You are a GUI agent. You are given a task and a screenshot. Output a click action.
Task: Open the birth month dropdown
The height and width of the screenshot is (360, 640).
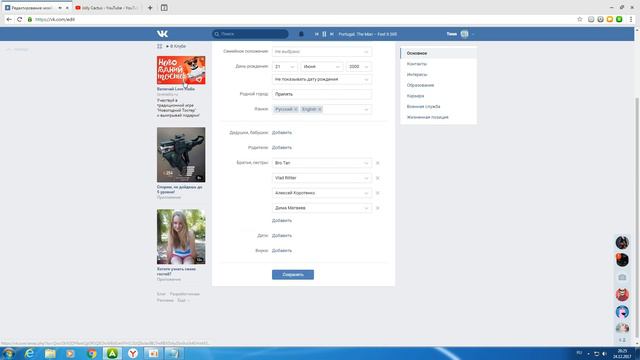pos(322,67)
